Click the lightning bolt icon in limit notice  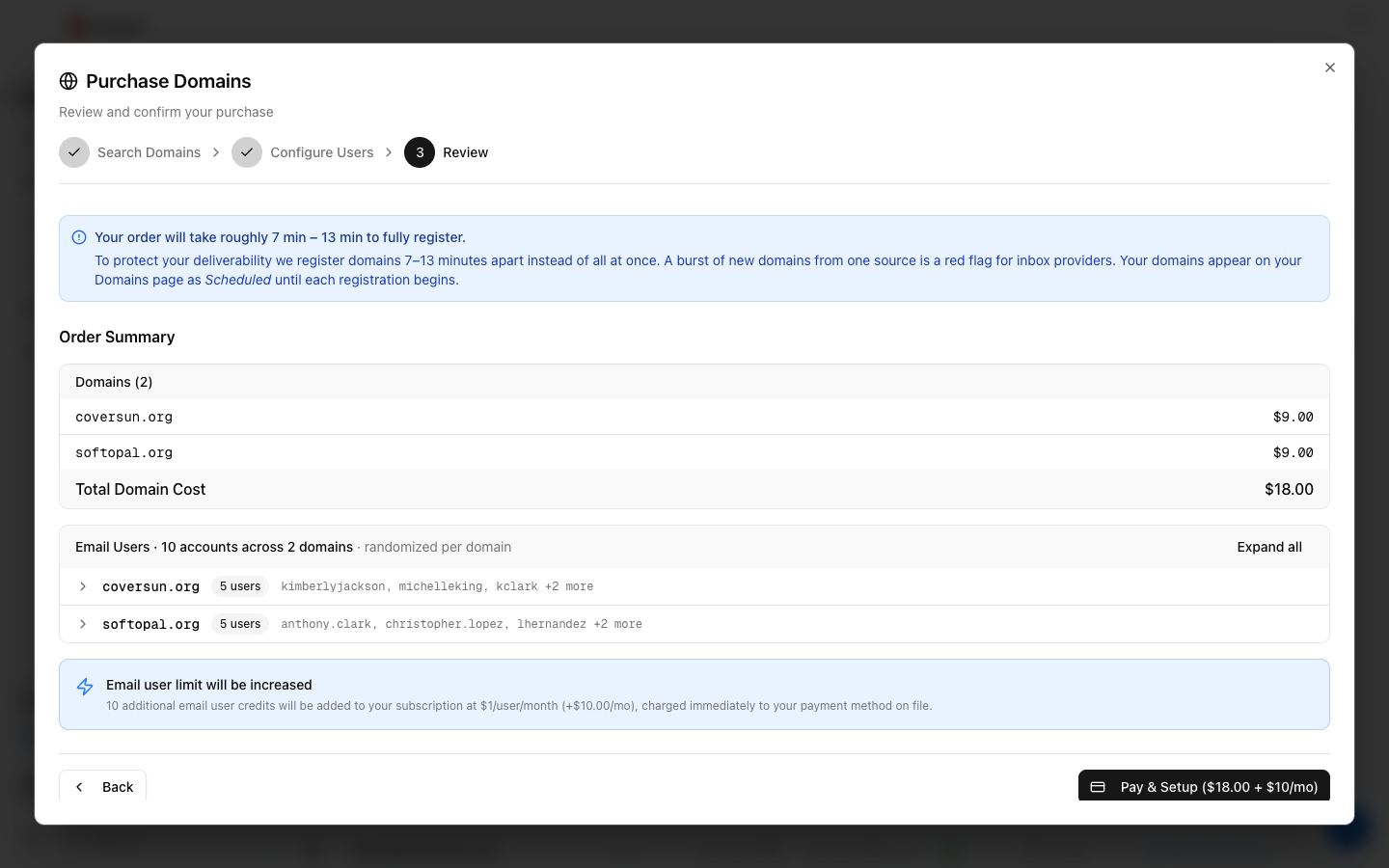pos(85,687)
